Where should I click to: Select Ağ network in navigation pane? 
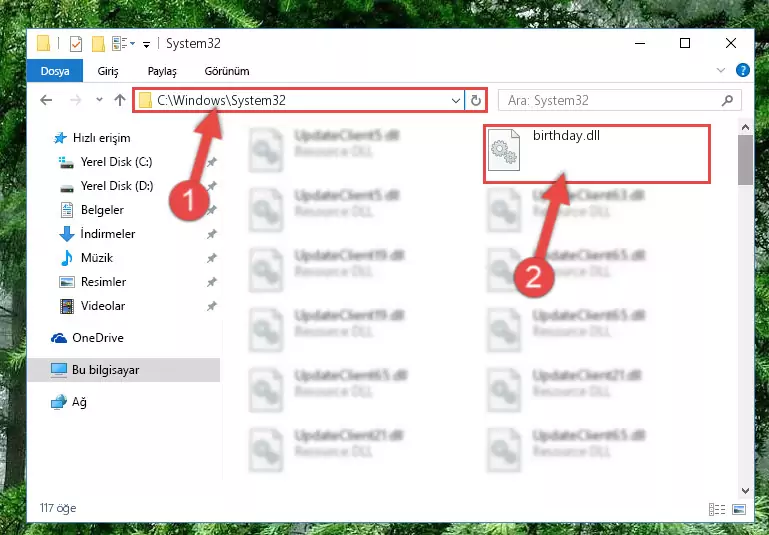click(x=69, y=402)
